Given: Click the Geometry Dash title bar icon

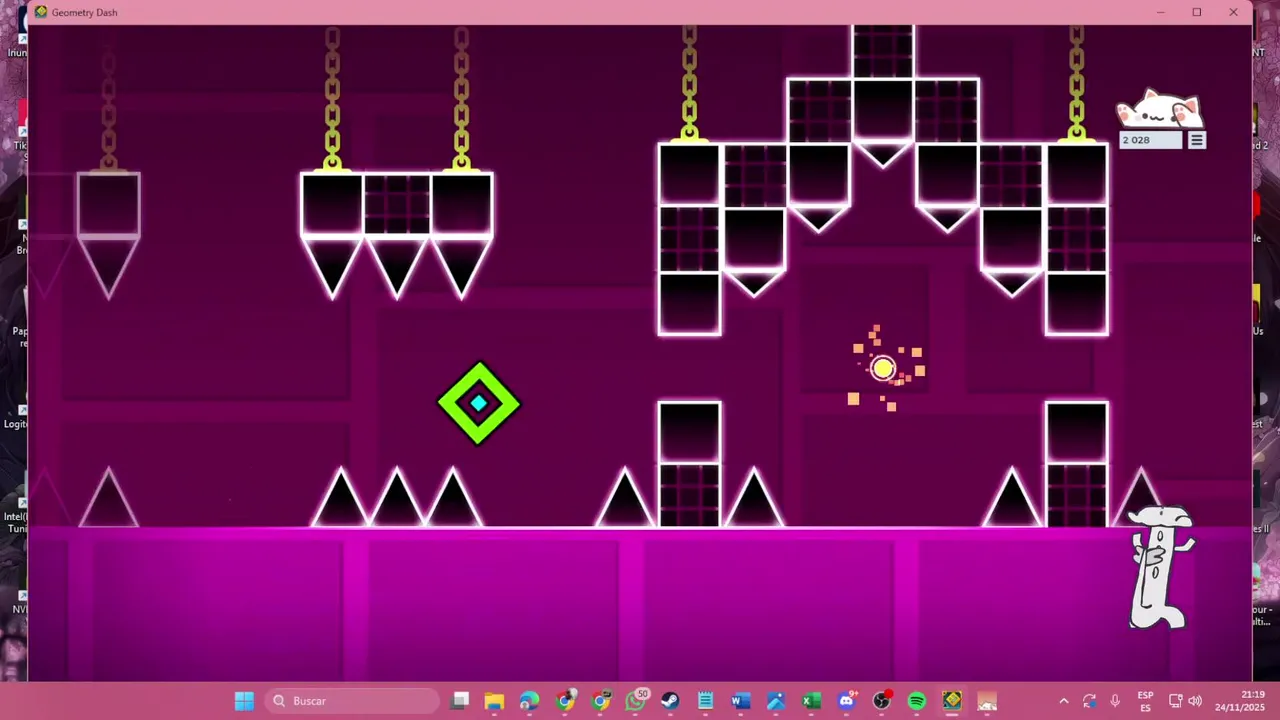Looking at the screenshot, I should (x=40, y=12).
